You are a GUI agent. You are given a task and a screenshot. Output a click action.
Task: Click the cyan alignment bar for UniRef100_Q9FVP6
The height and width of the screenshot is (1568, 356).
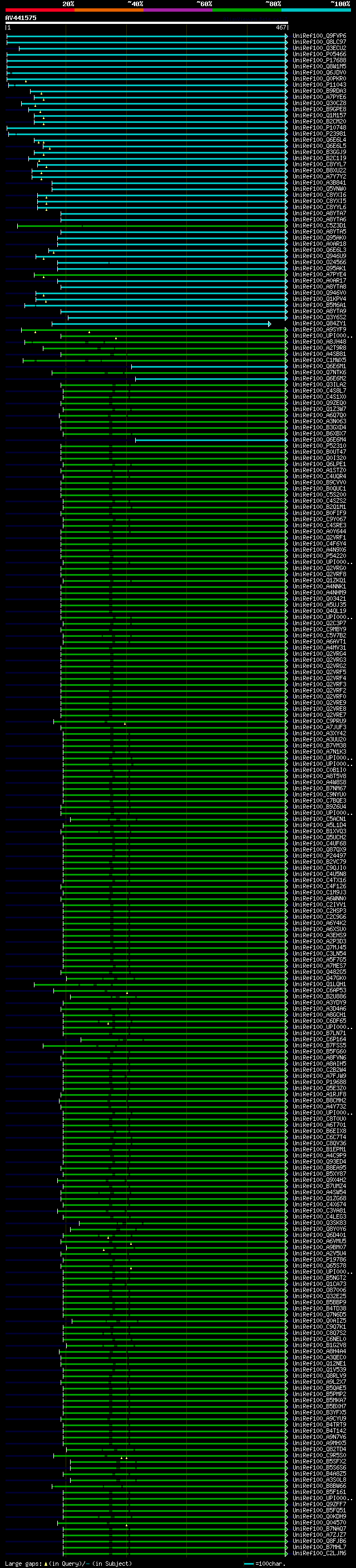point(147,37)
